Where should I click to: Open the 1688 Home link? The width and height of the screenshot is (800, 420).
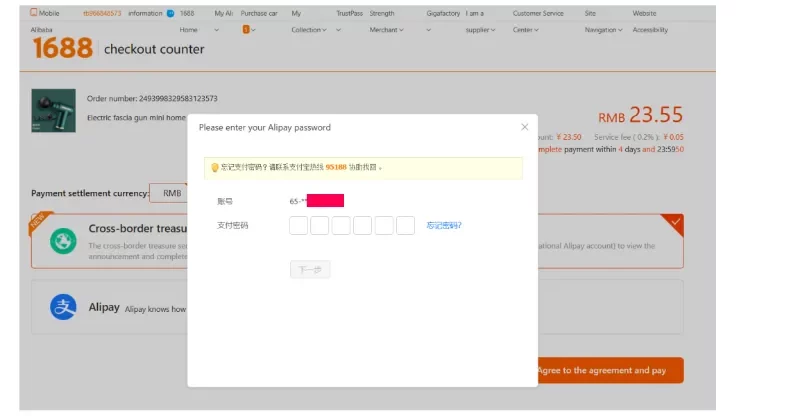click(x=187, y=21)
